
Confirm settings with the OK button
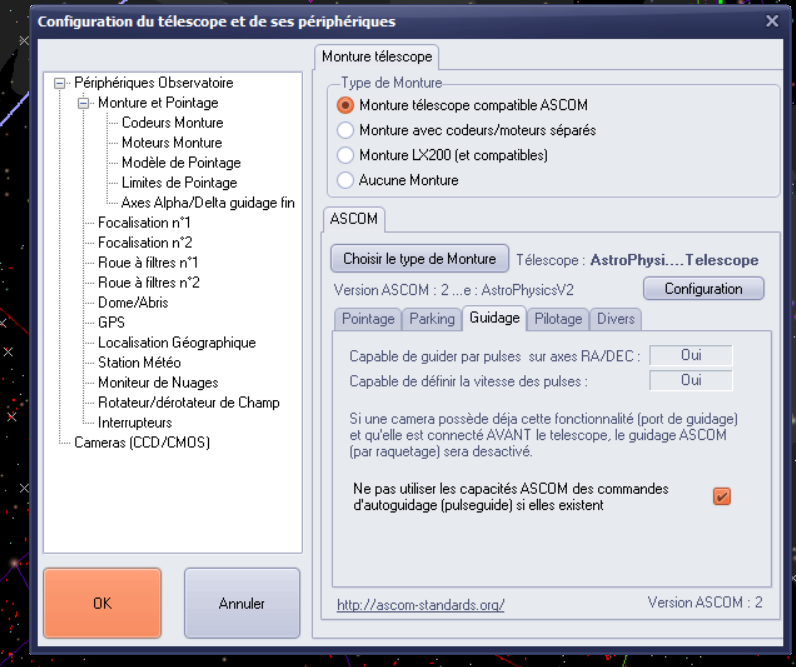click(102, 603)
